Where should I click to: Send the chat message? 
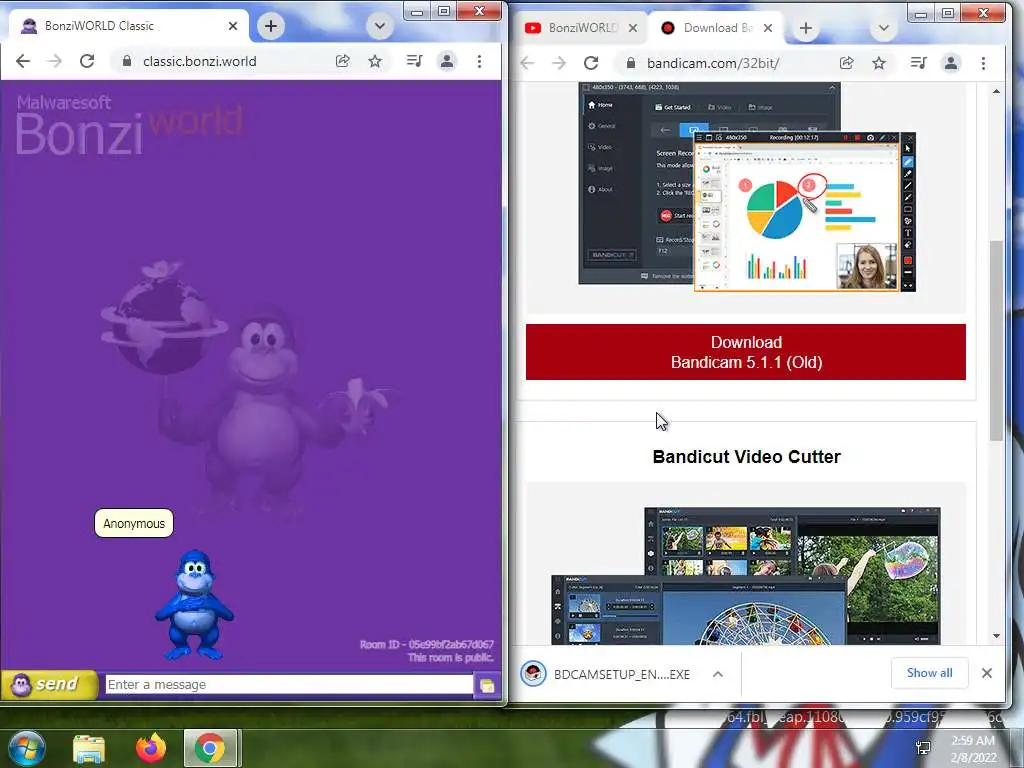[49, 684]
